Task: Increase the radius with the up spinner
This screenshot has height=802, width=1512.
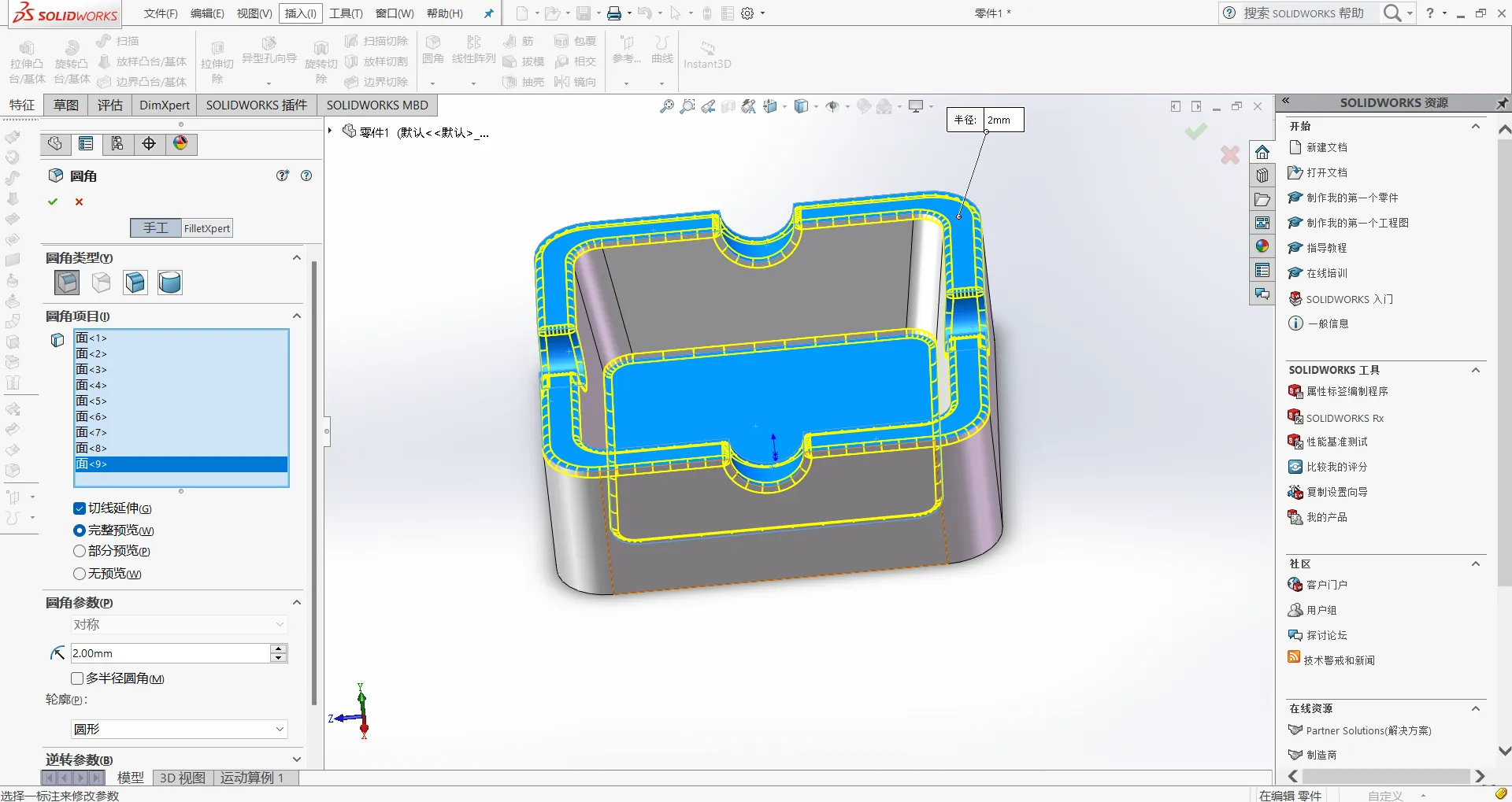Action: [x=279, y=649]
